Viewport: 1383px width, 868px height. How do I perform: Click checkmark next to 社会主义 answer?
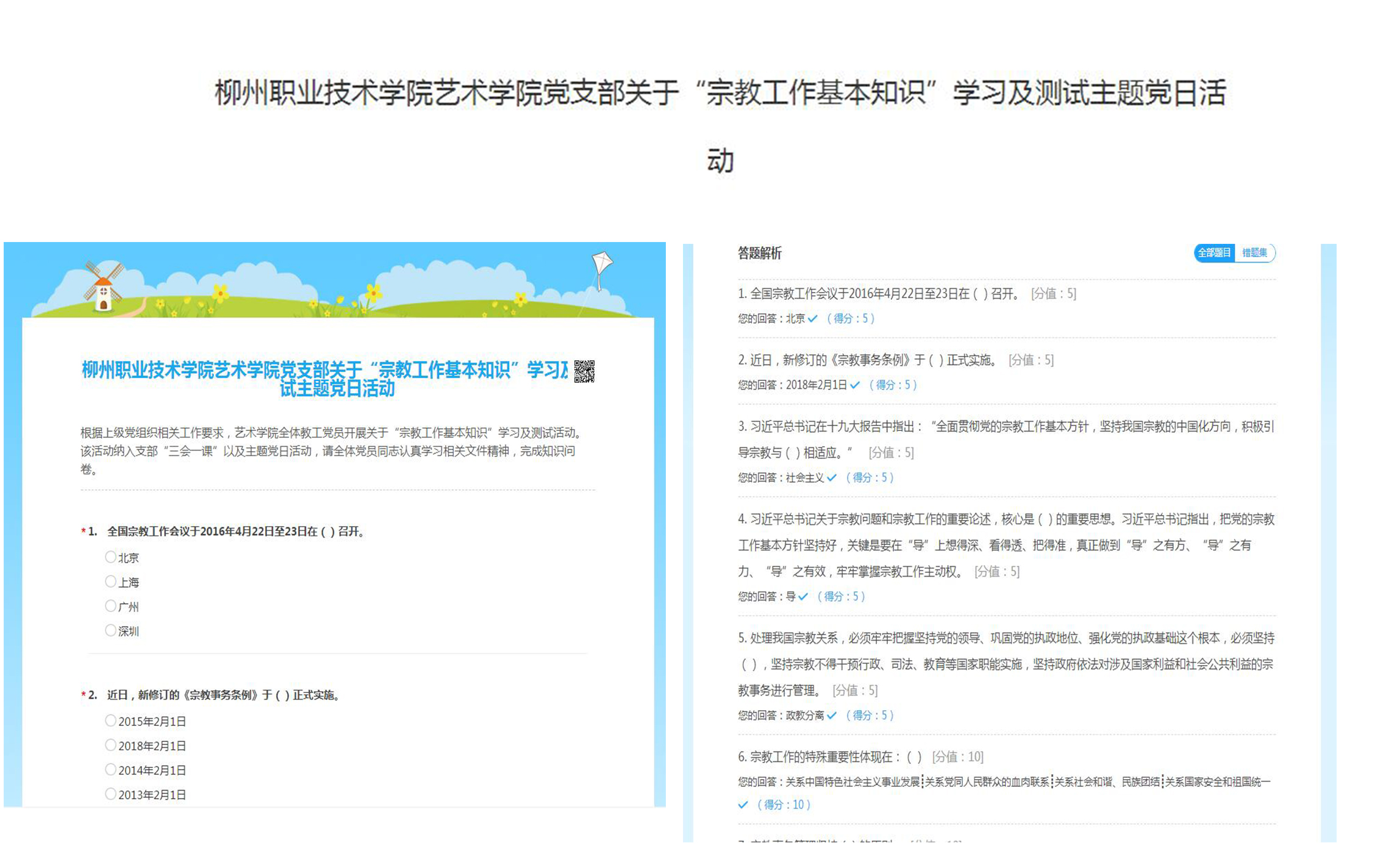pyautogui.click(x=832, y=478)
